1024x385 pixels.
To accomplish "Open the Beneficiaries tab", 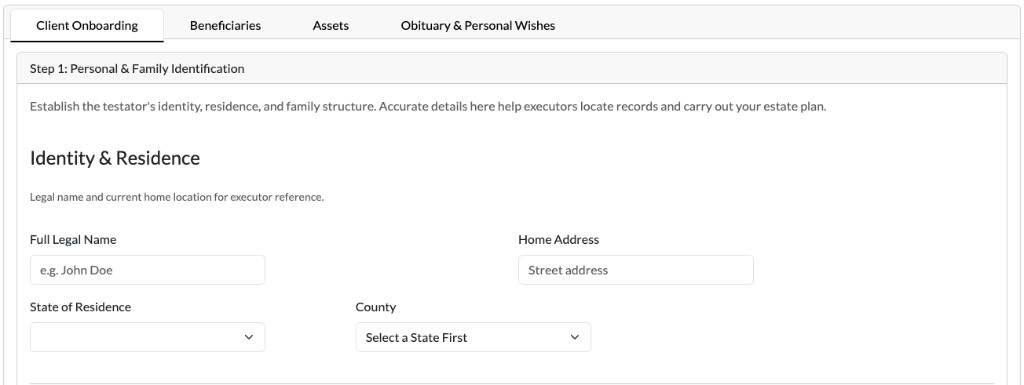I will tap(225, 26).
